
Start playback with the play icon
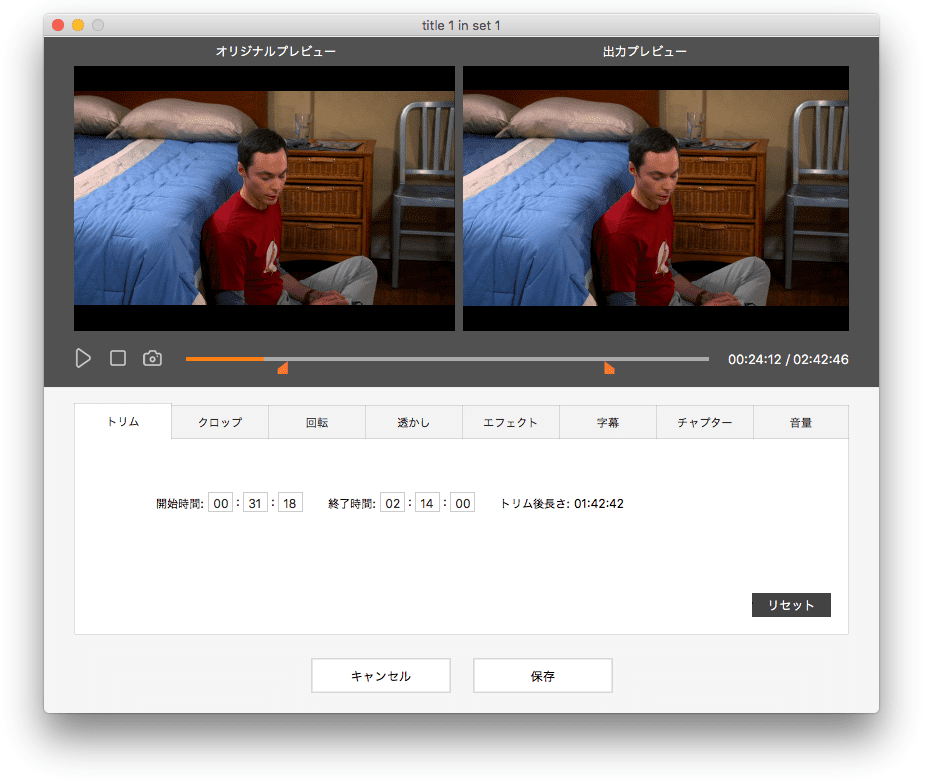pyautogui.click(x=83, y=358)
